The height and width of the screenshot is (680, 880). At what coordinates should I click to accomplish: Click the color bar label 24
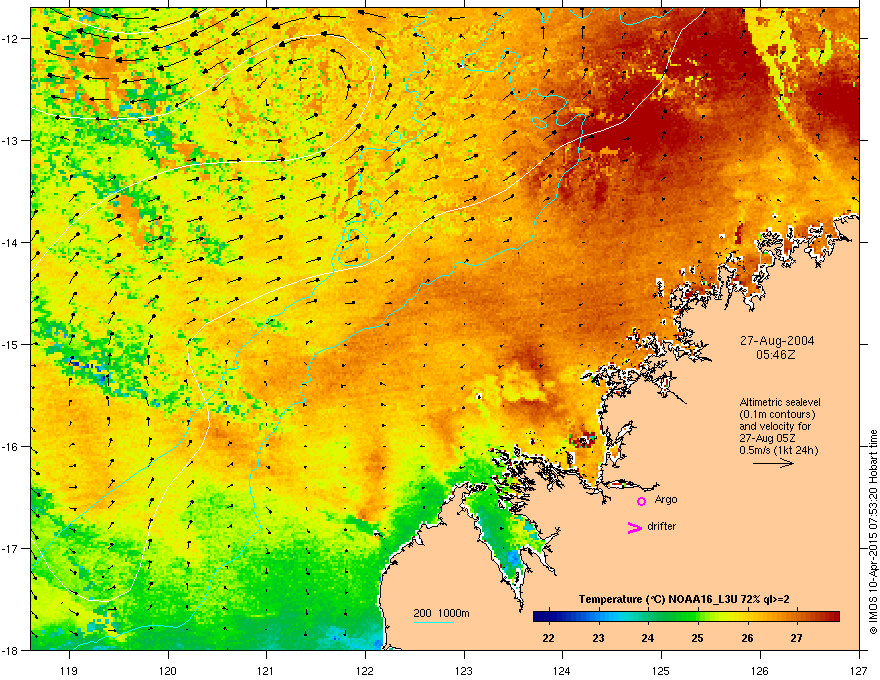click(648, 638)
